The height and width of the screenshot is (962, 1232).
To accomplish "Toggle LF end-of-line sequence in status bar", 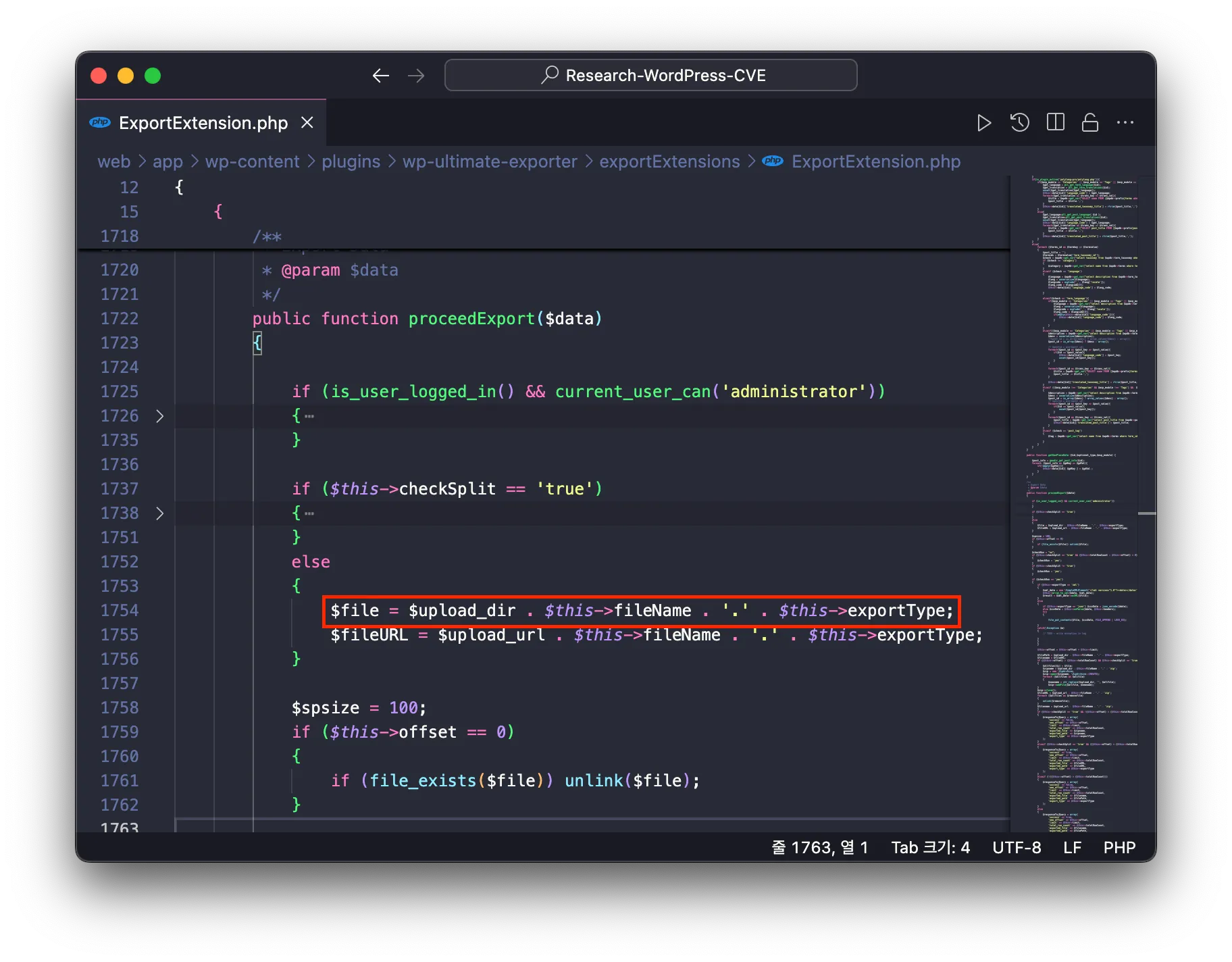I will (1072, 848).
